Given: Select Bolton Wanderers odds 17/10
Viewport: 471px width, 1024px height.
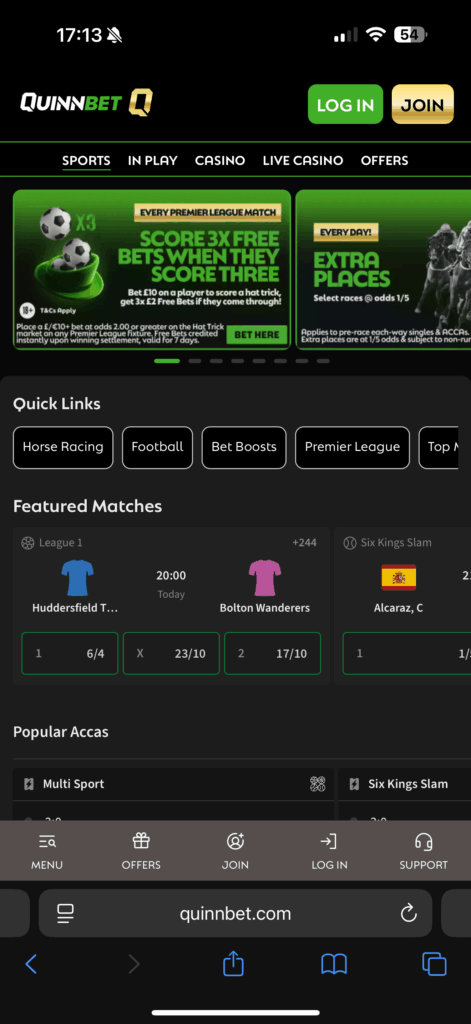Looking at the screenshot, I should pos(272,653).
